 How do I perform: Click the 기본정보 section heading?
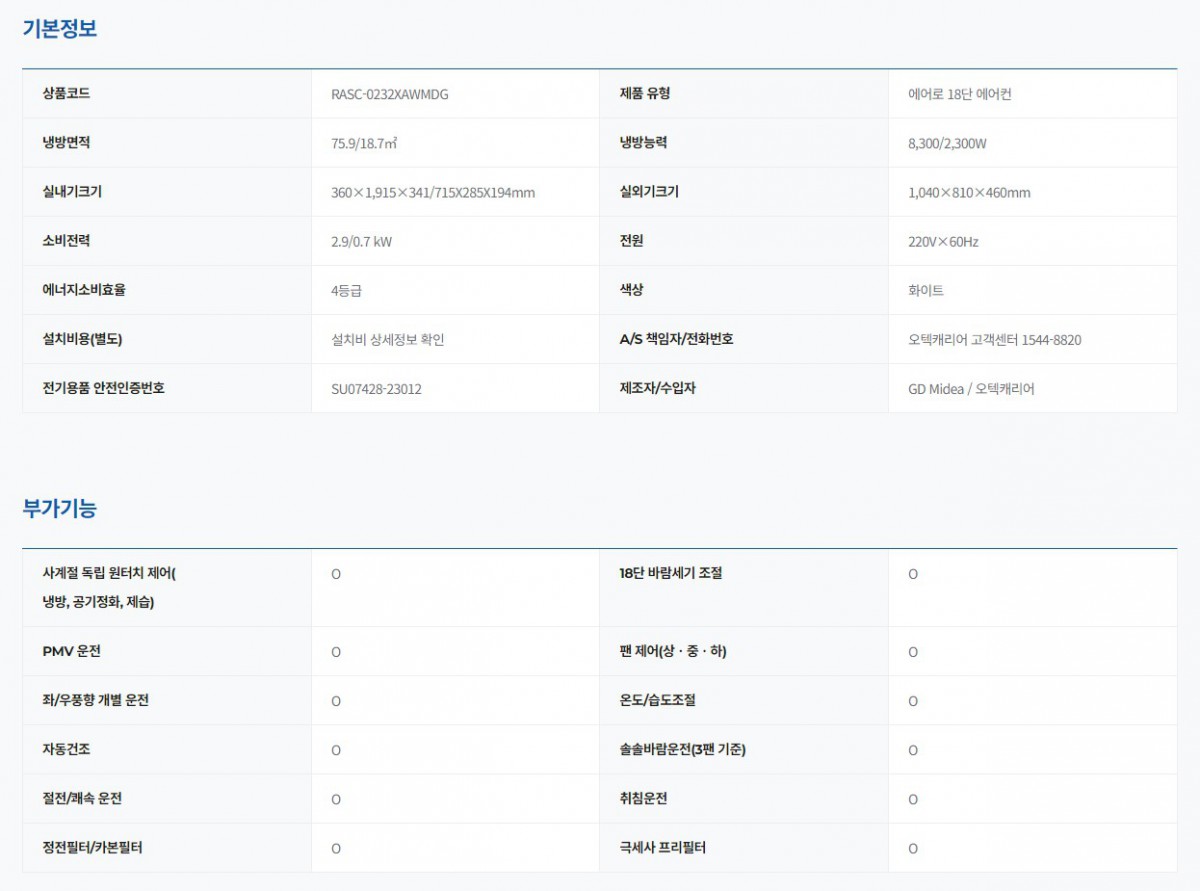[x=59, y=29]
